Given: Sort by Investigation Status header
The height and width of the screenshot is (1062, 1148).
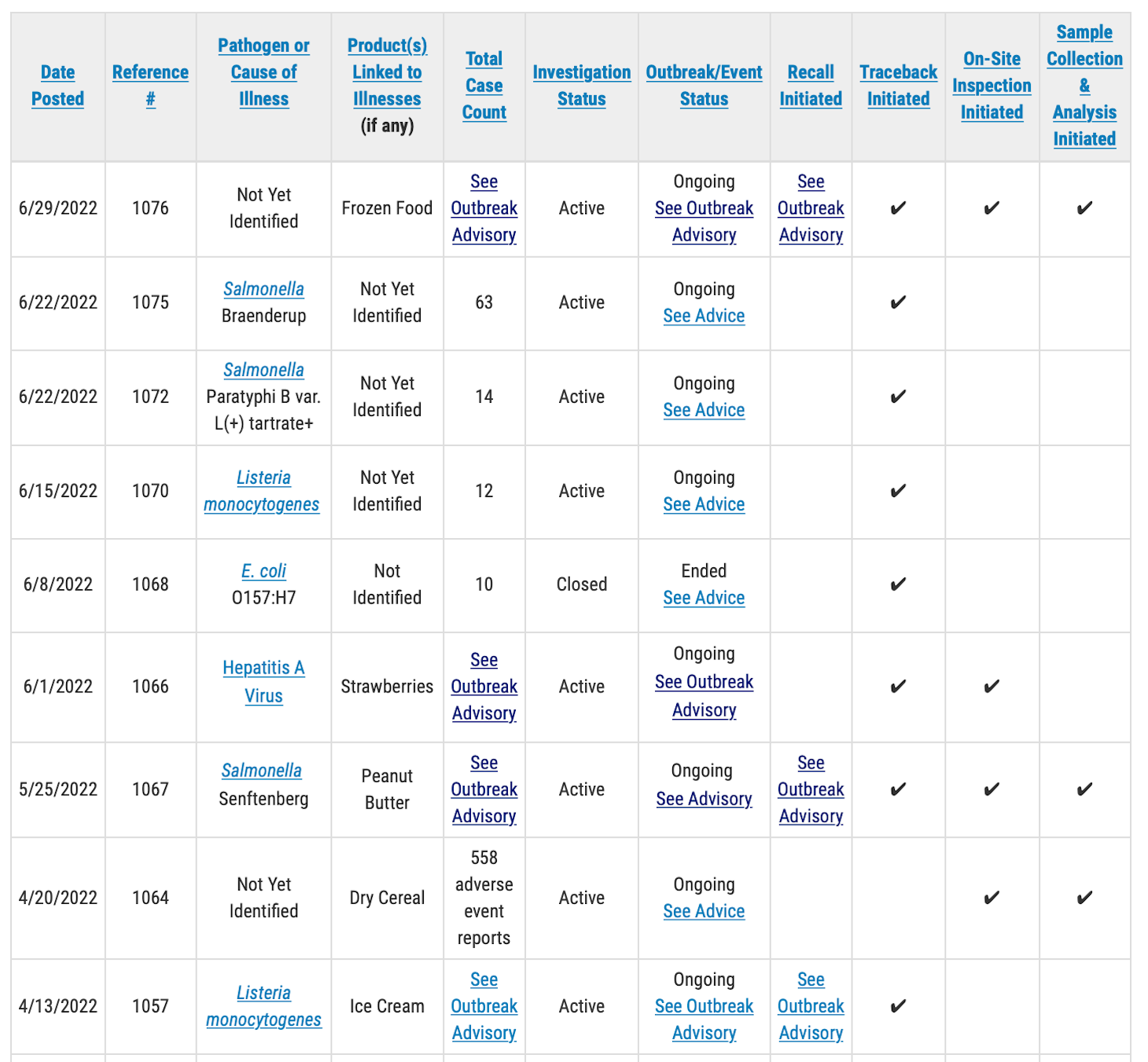Looking at the screenshot, I should [x=581, y=85].
